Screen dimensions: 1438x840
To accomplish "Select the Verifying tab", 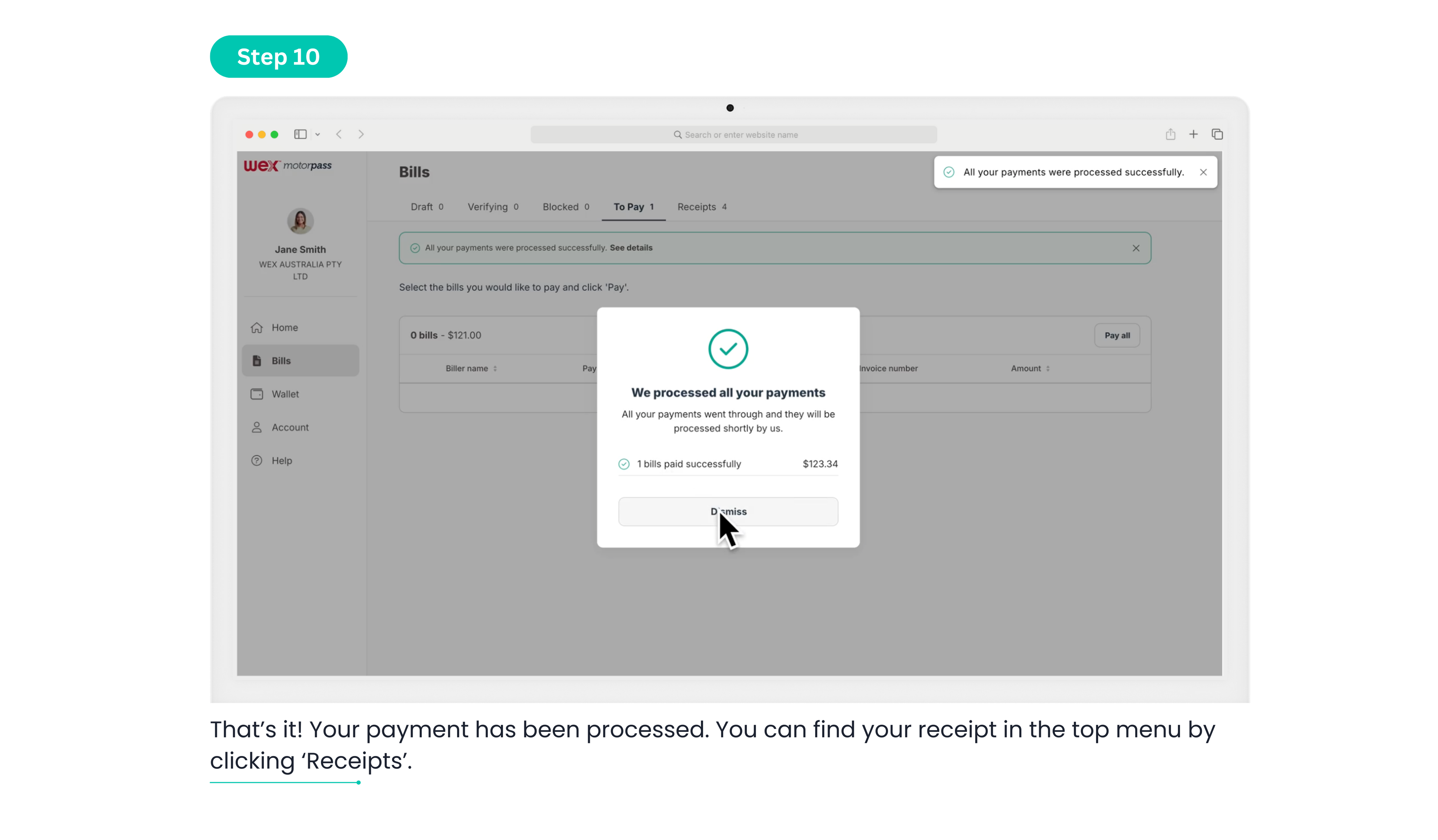I will click(x=493, y=207).
